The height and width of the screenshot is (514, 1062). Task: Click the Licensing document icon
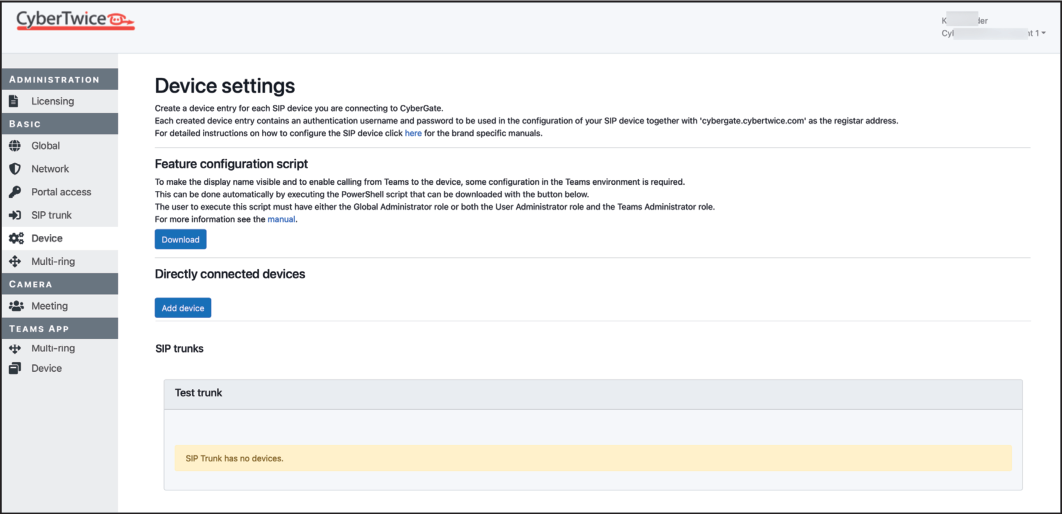tap(14, 102)
